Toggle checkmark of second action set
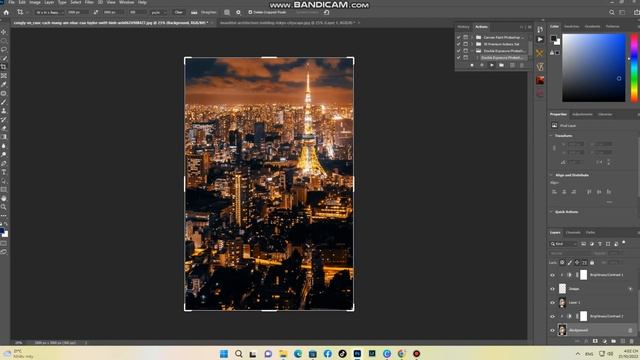 (x=458, y=44)
